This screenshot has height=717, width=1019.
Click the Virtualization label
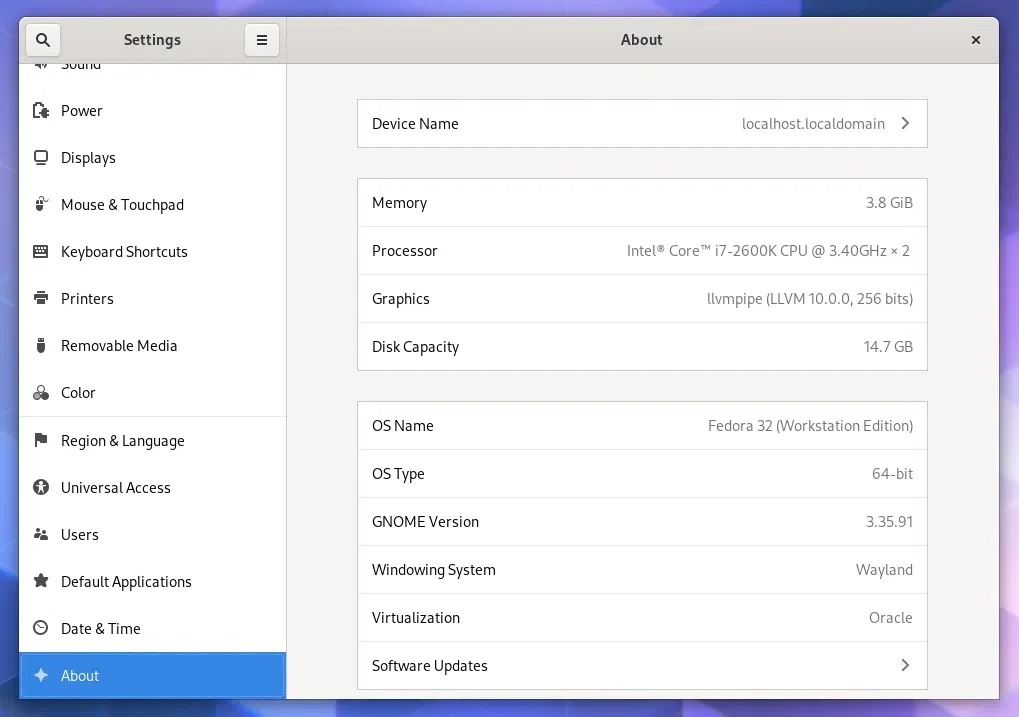click(415, 618)
